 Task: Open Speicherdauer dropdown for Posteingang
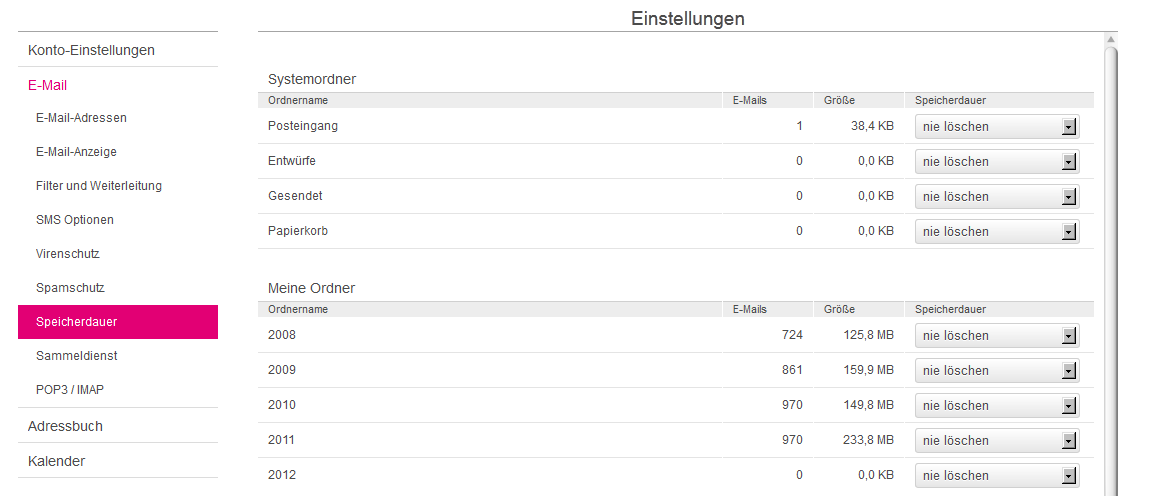(x=997, y=127)
